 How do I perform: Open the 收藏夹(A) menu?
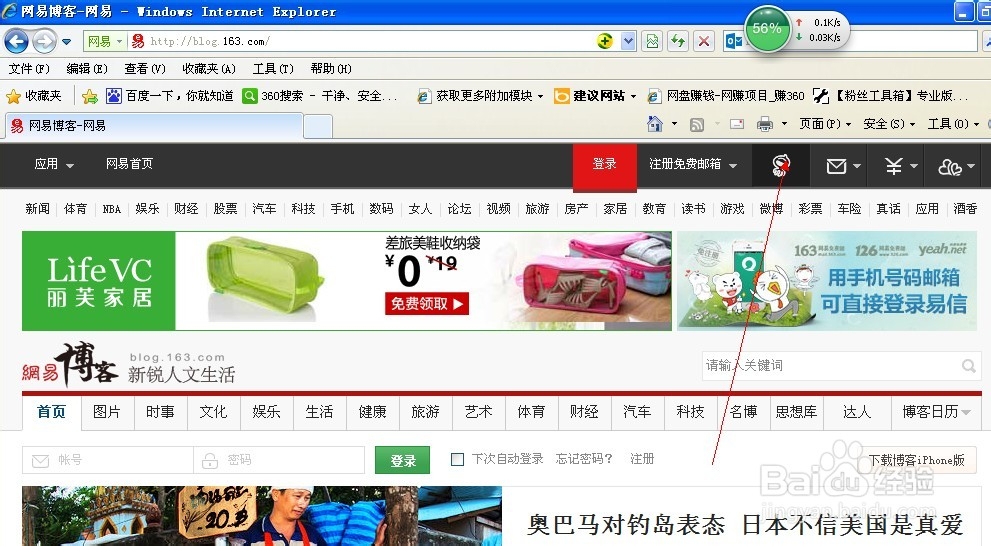click(209, 68)
